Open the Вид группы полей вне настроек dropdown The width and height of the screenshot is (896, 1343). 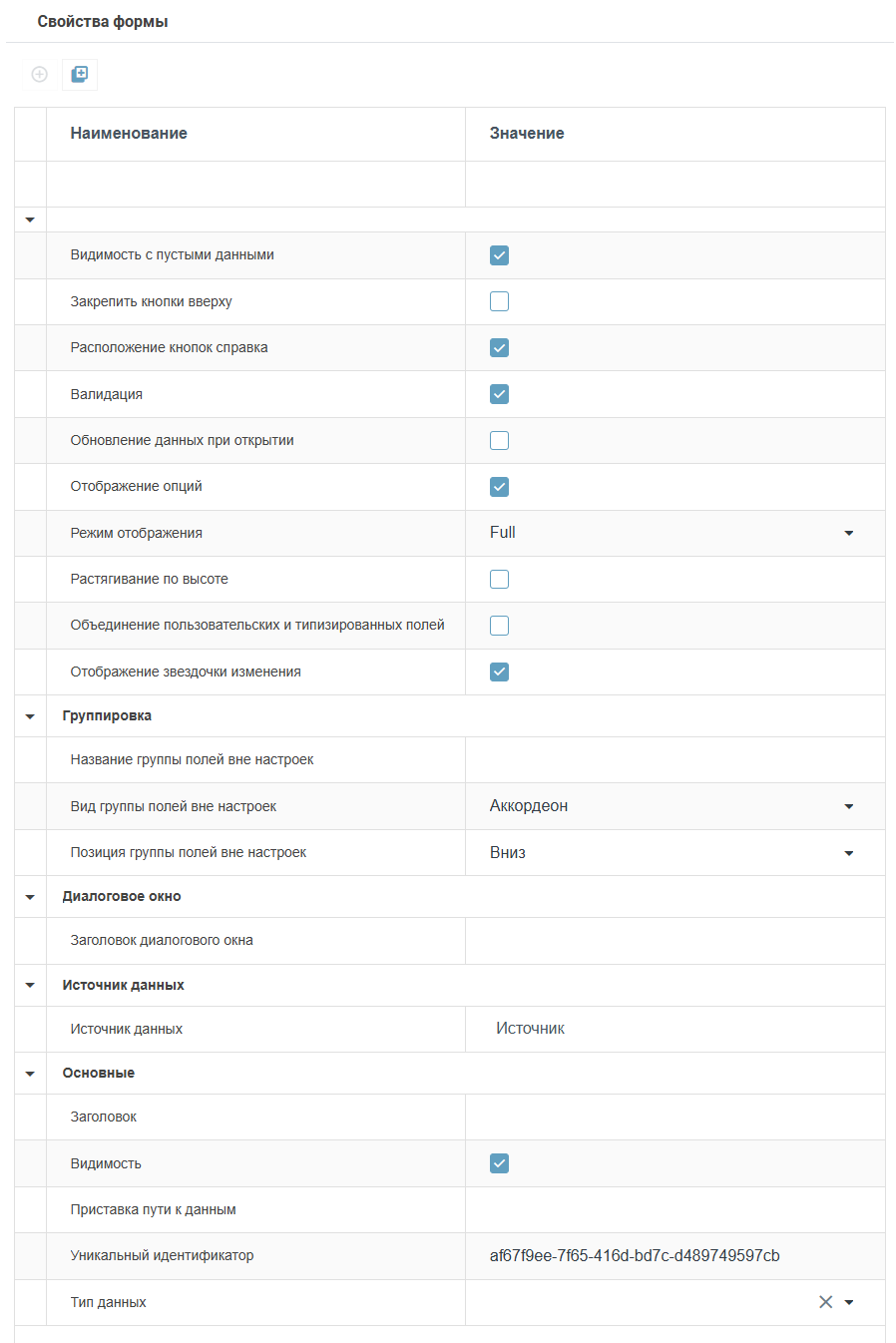click(849, 806)
